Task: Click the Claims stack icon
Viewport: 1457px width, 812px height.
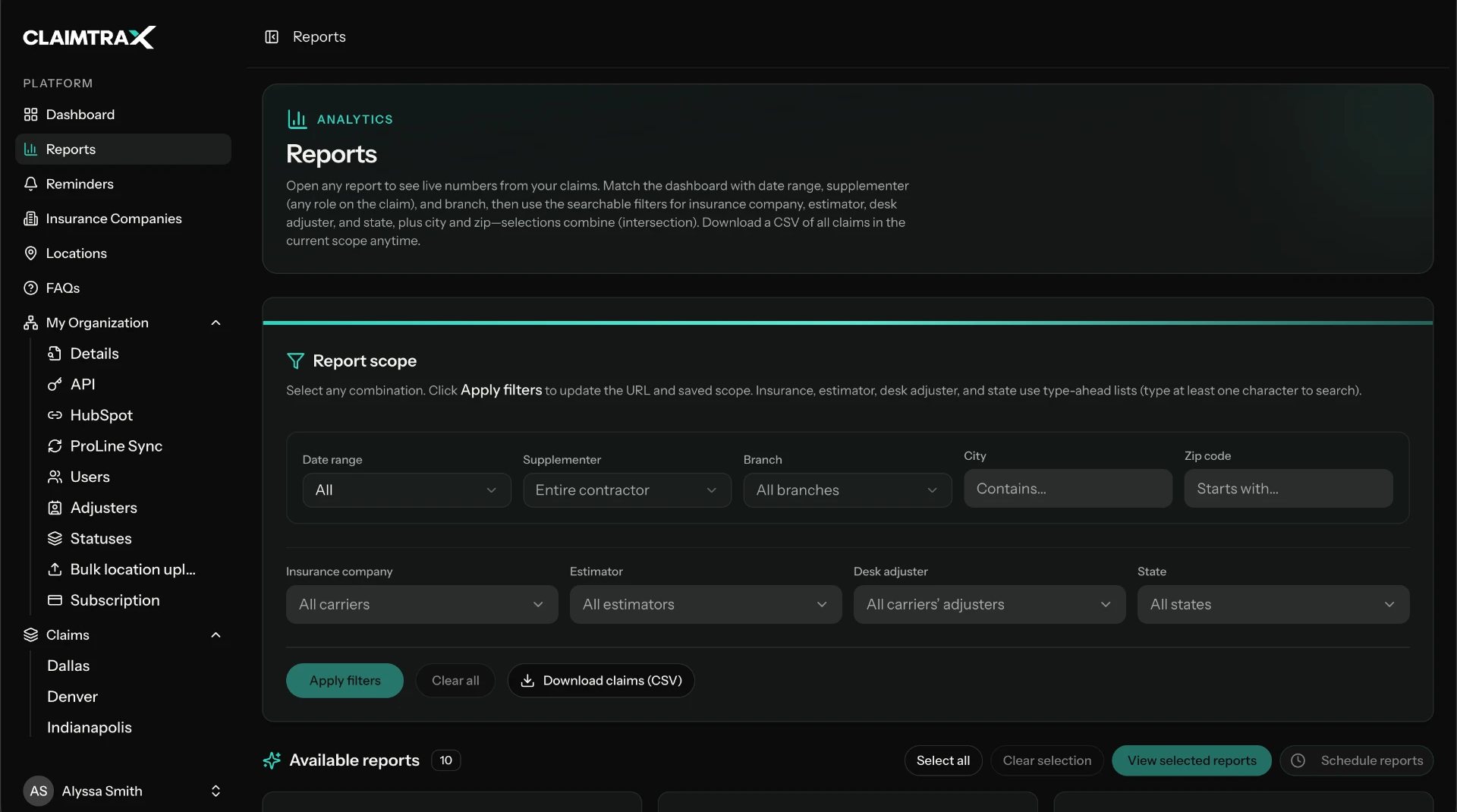Action: pos(30,635)
